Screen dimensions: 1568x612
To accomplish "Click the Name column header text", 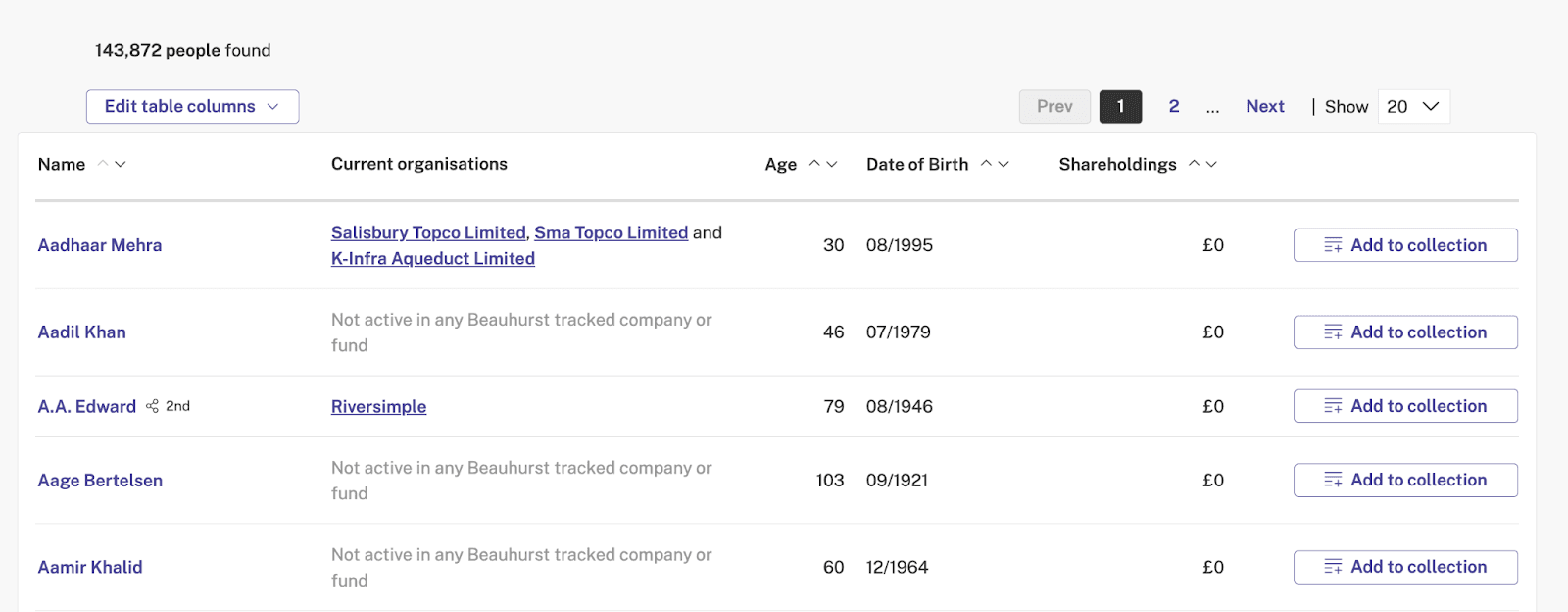I will (62, 164).
